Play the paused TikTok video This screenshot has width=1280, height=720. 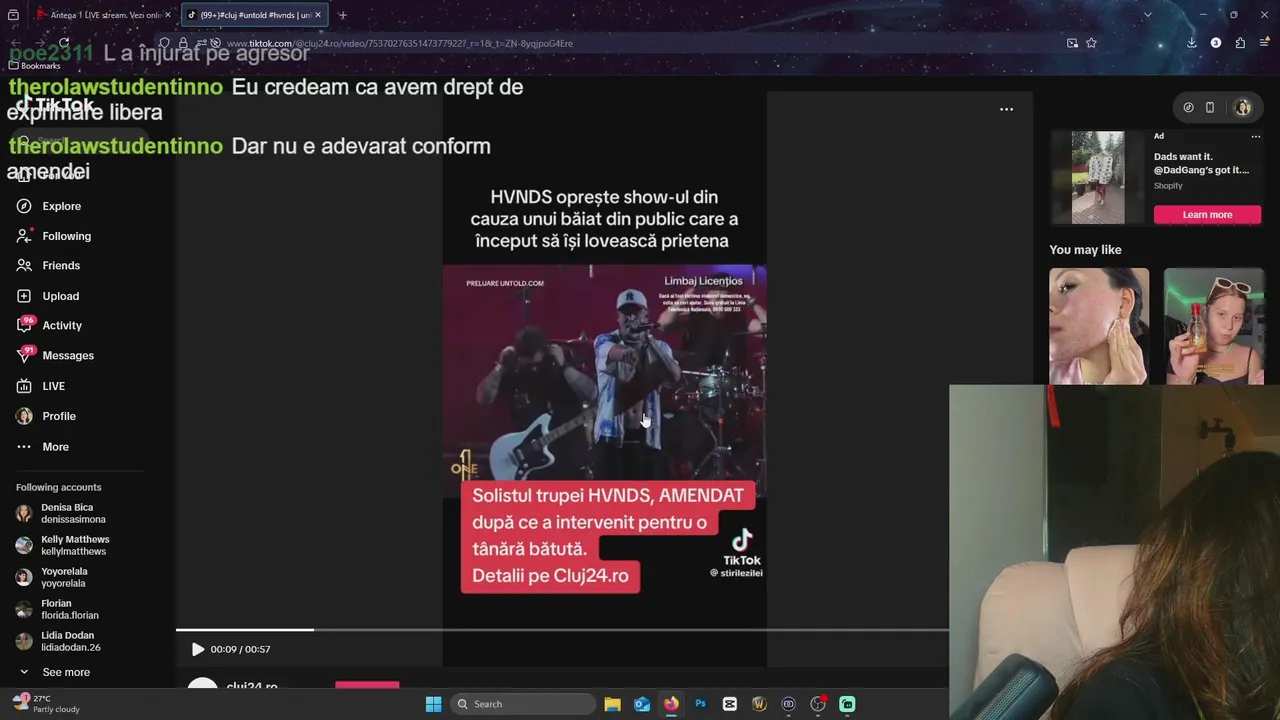tap(198, 649)
